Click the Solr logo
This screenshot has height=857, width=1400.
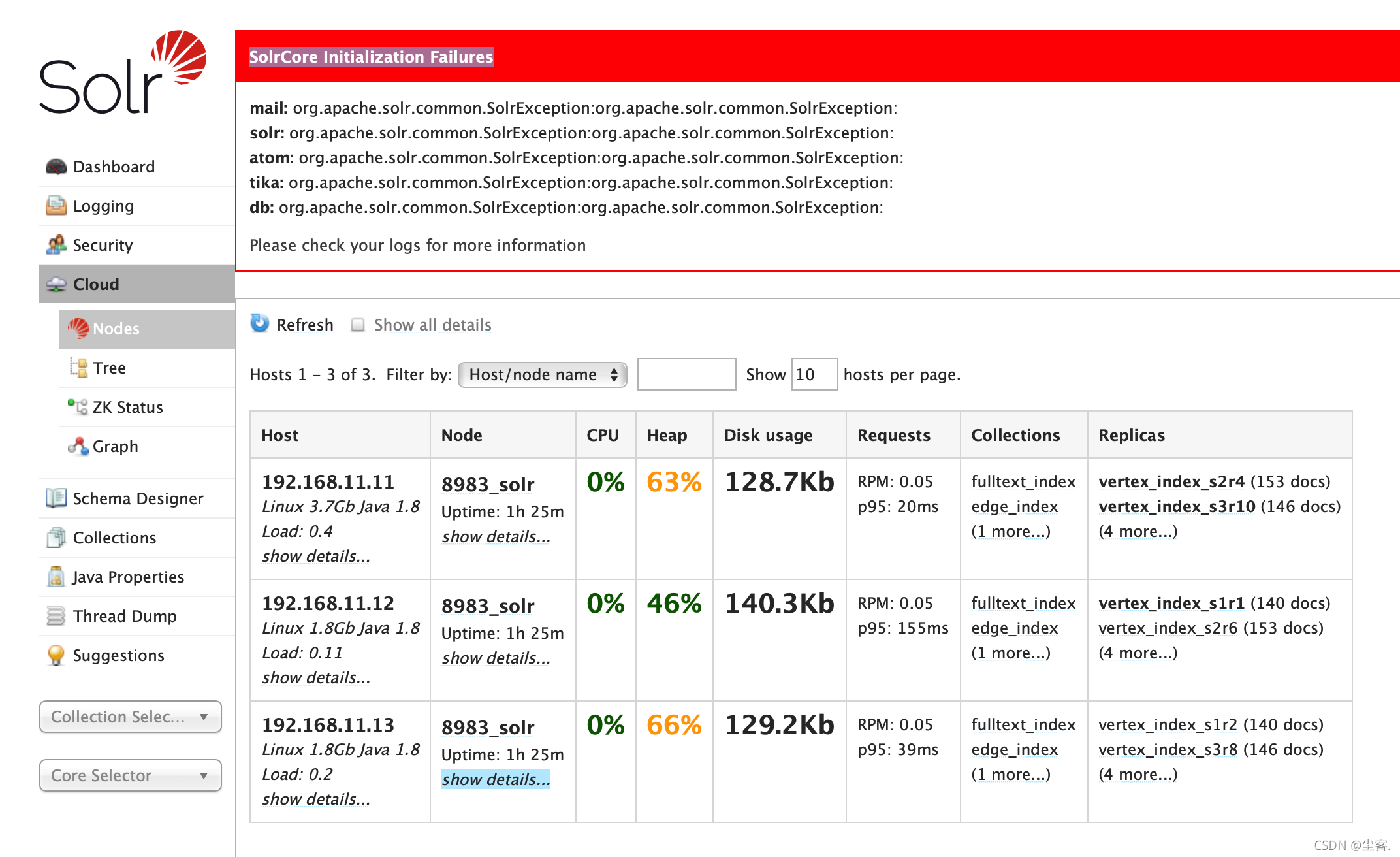[123, 72]
